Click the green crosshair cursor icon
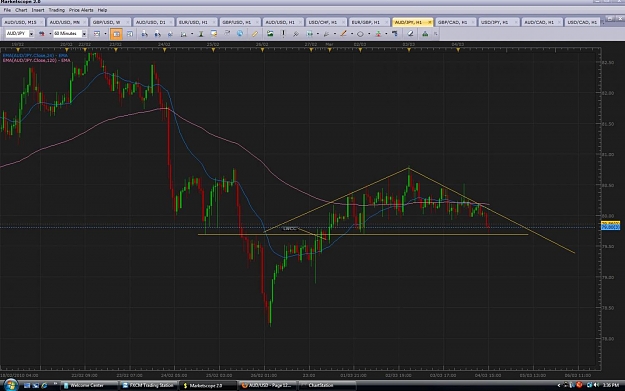 pos(310,33)
